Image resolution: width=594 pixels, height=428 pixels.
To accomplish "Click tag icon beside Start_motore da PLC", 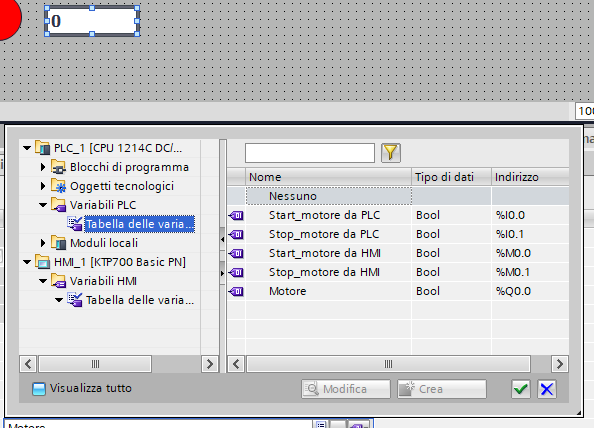I will 236,216.
